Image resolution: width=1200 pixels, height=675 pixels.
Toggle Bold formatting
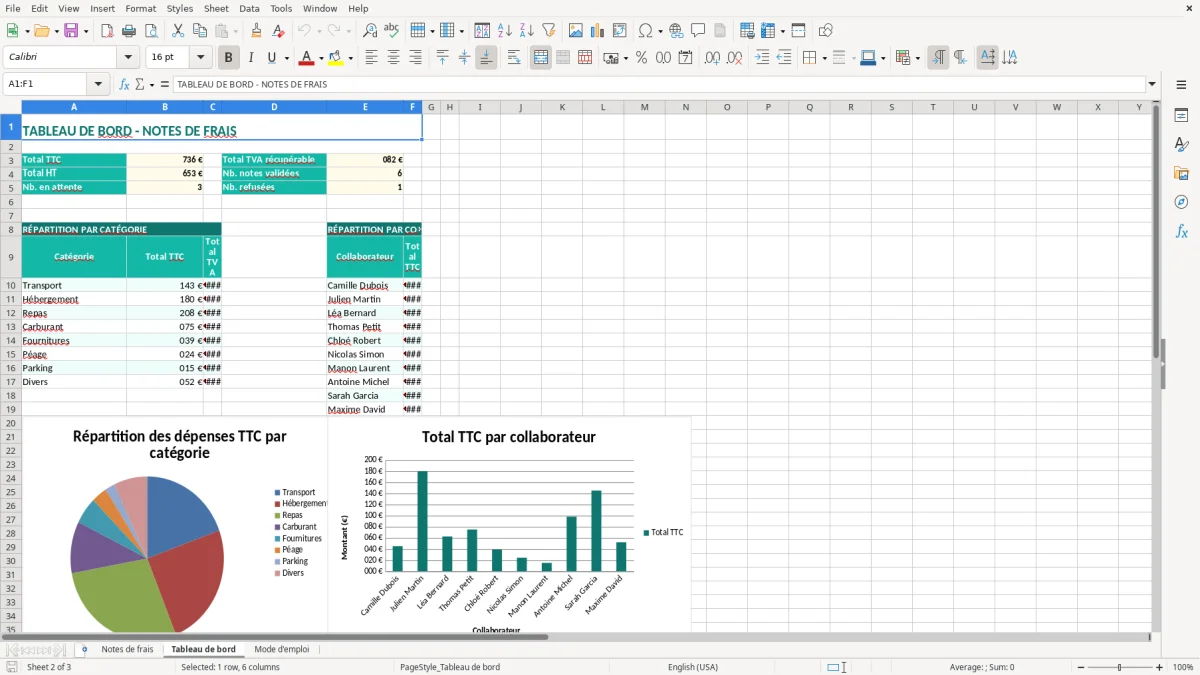click(x=228, y=58)
